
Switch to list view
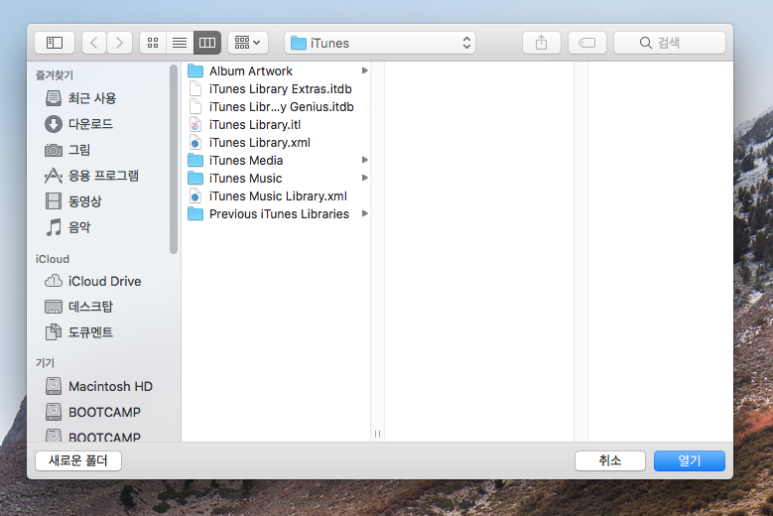point(180,43)
